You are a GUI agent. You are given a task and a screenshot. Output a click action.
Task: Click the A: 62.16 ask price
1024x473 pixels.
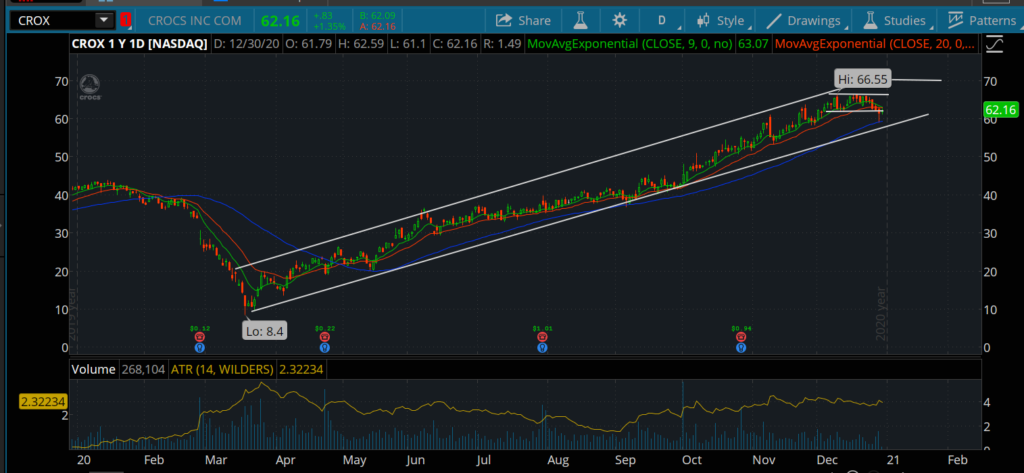coord(377,27)
